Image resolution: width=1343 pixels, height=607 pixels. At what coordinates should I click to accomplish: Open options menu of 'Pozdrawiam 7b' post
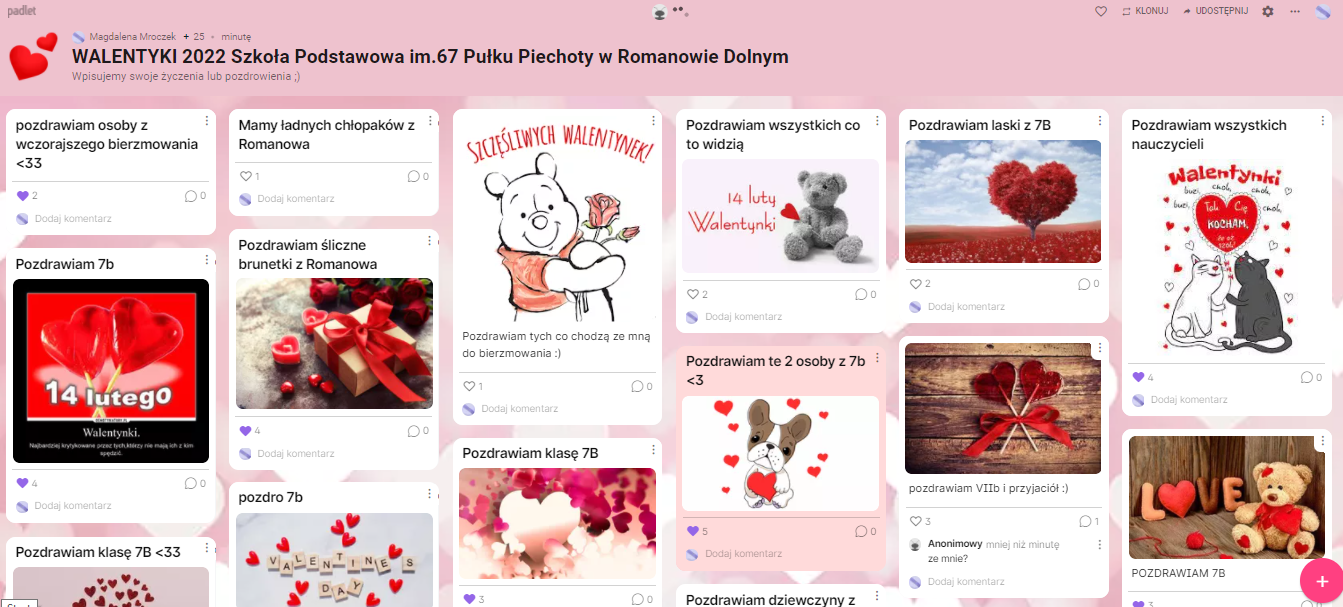click(x=207, y=260)
